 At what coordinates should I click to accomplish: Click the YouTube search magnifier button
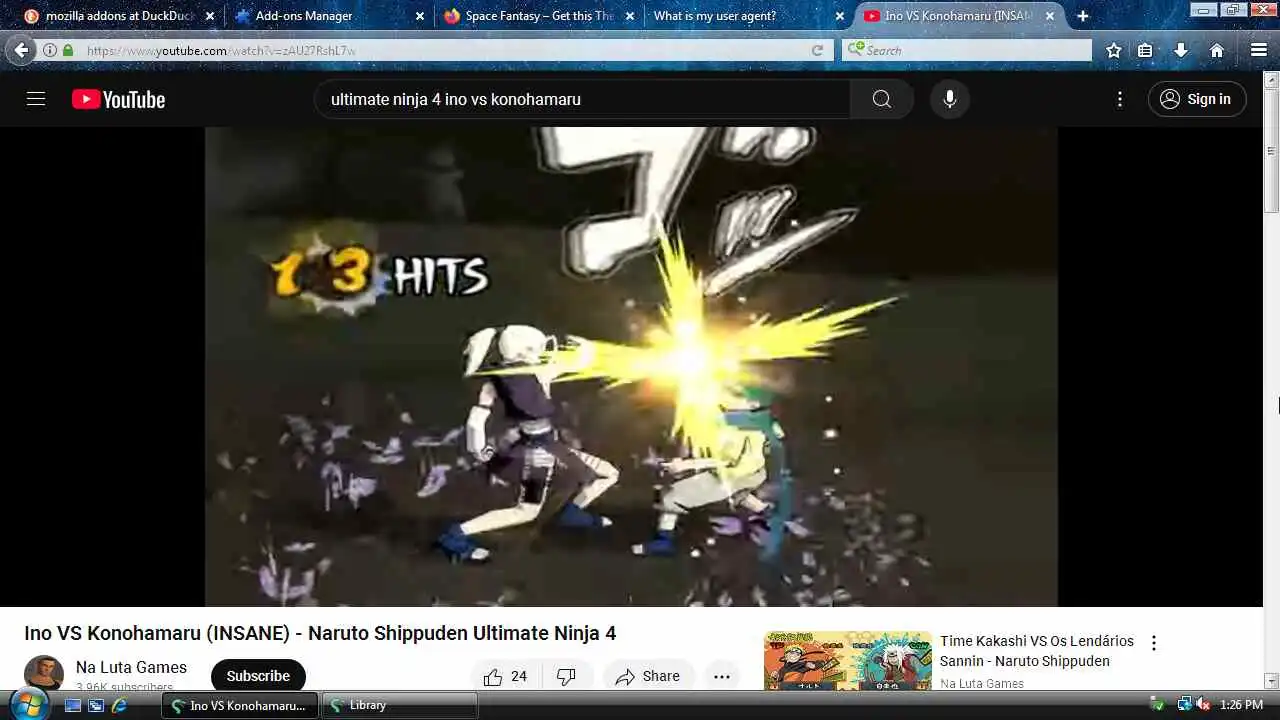point(881,99)
